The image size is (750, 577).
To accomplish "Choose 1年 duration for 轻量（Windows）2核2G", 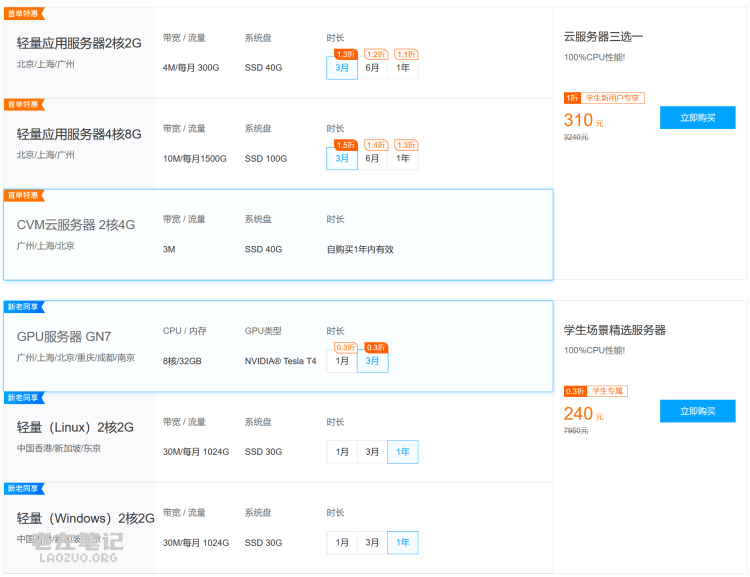I will click(403, 543).
